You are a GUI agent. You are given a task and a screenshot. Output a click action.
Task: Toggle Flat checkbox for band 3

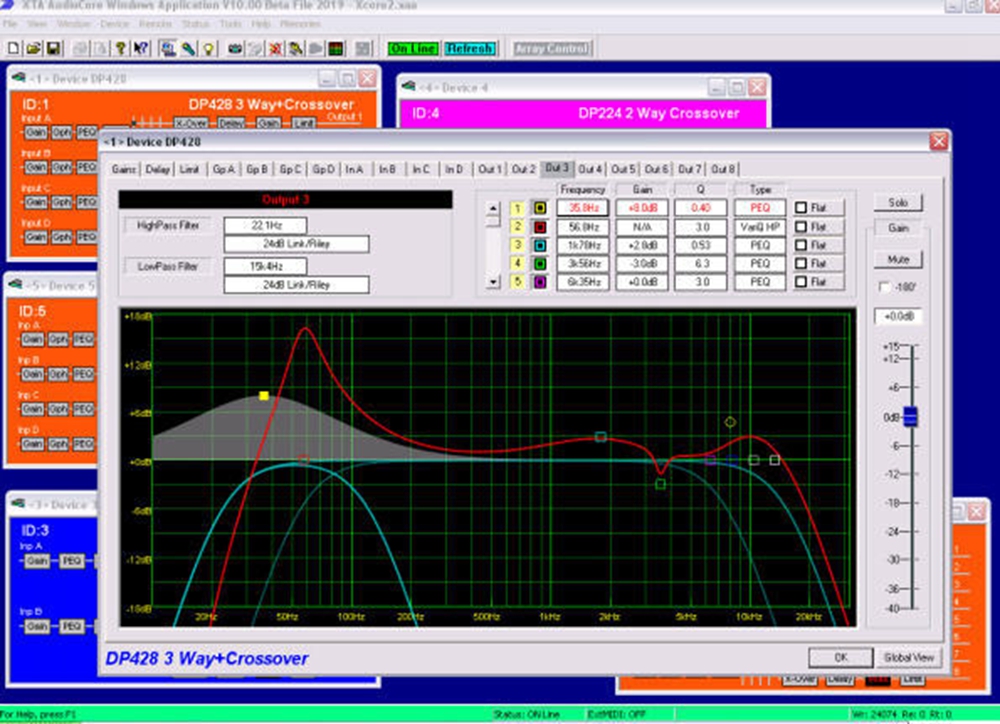click(x=801, y=245)
